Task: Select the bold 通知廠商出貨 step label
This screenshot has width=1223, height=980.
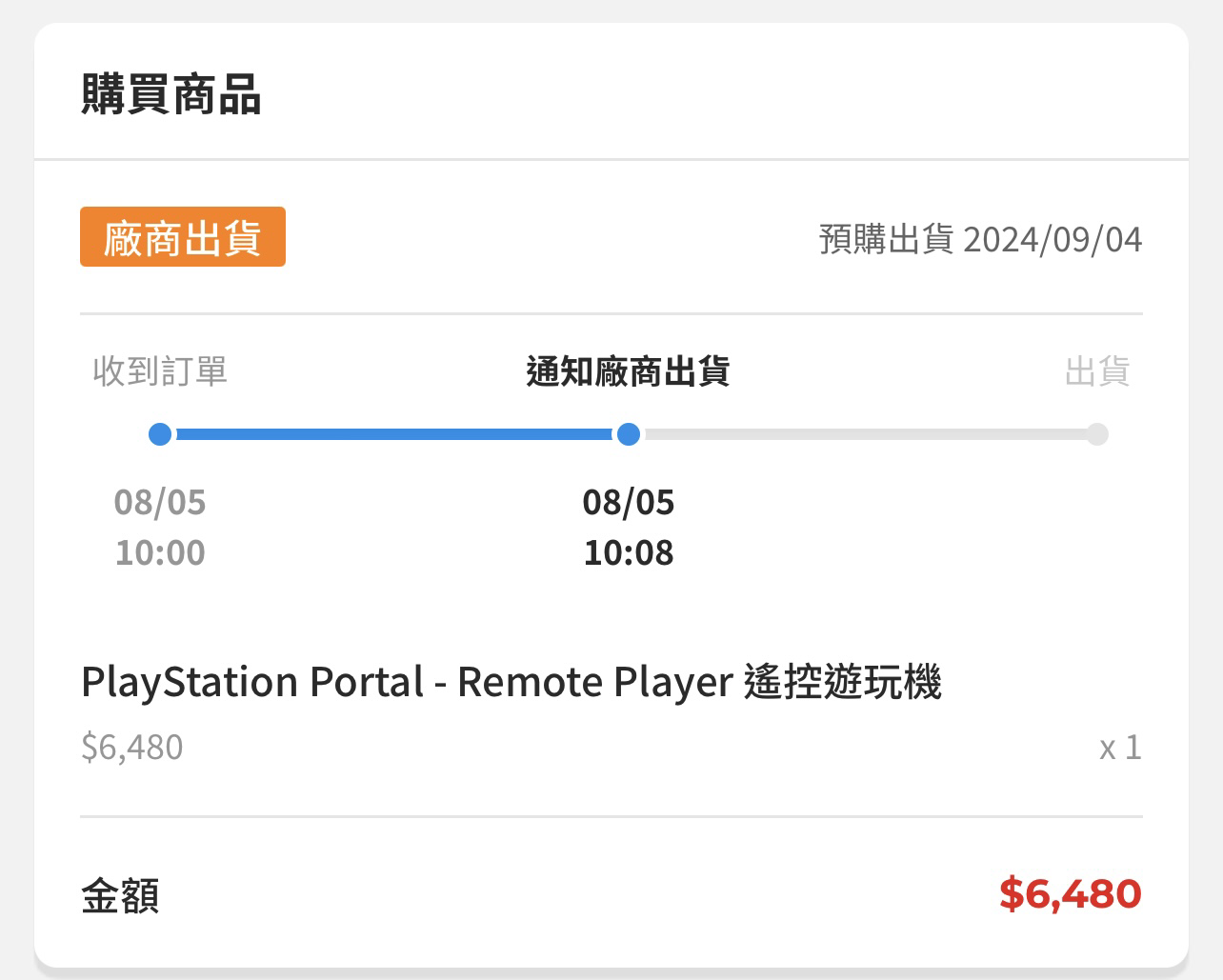Action: click(628, 371)
